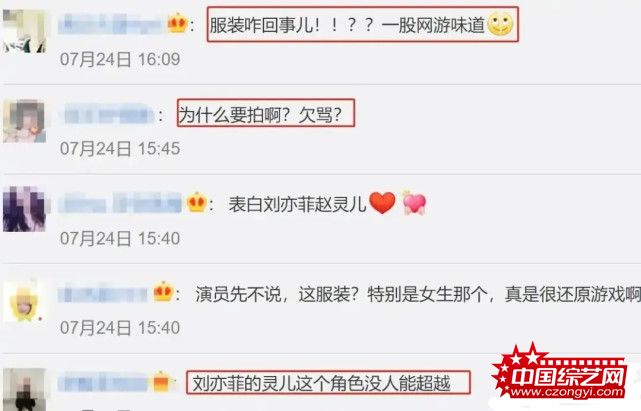Select the comment 服装咋回事儿 一股网游味道
The height and width of the screenshot is (411, 641).
(363, 25)
